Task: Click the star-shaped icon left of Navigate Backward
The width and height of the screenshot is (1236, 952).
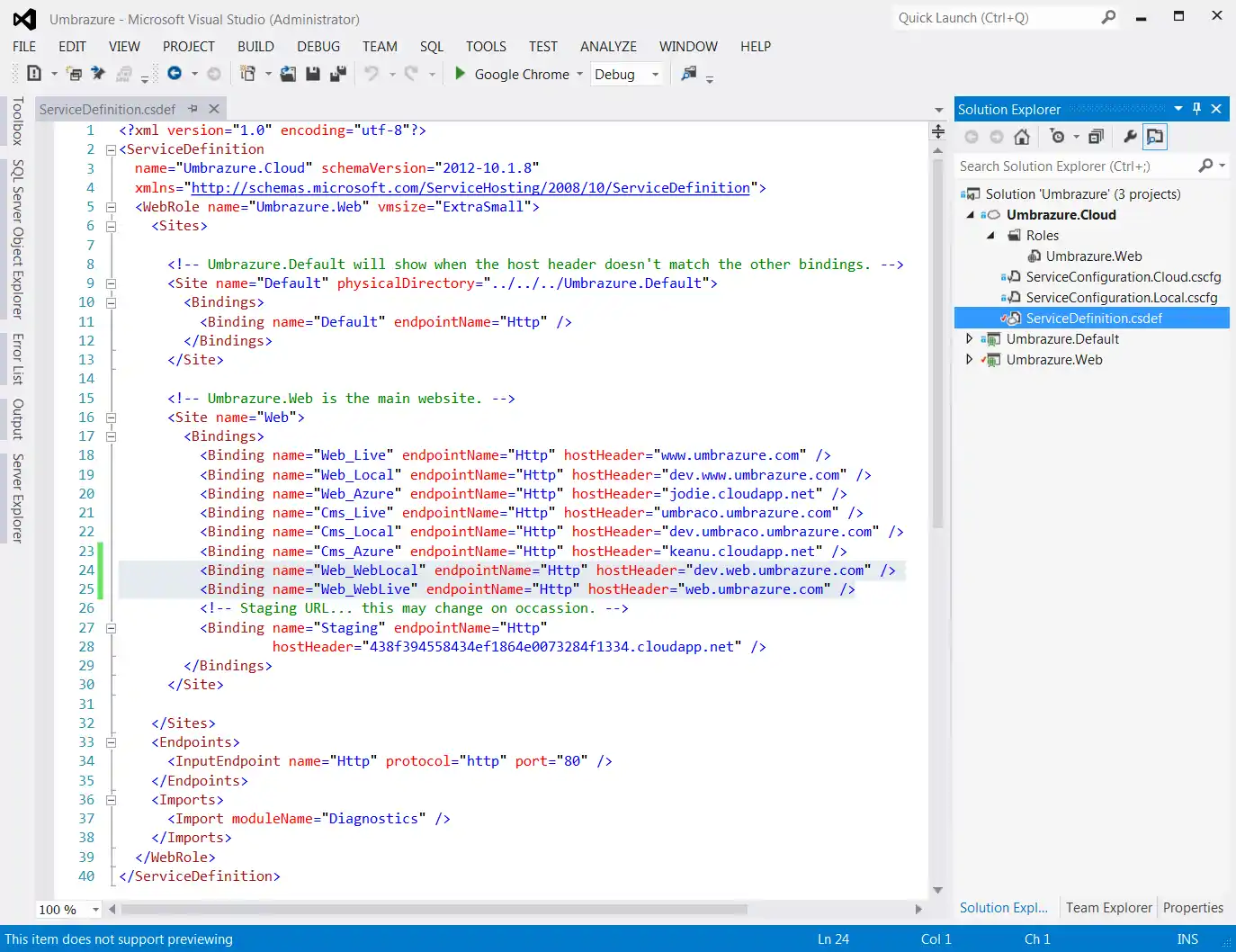Action: pos(99,74)
